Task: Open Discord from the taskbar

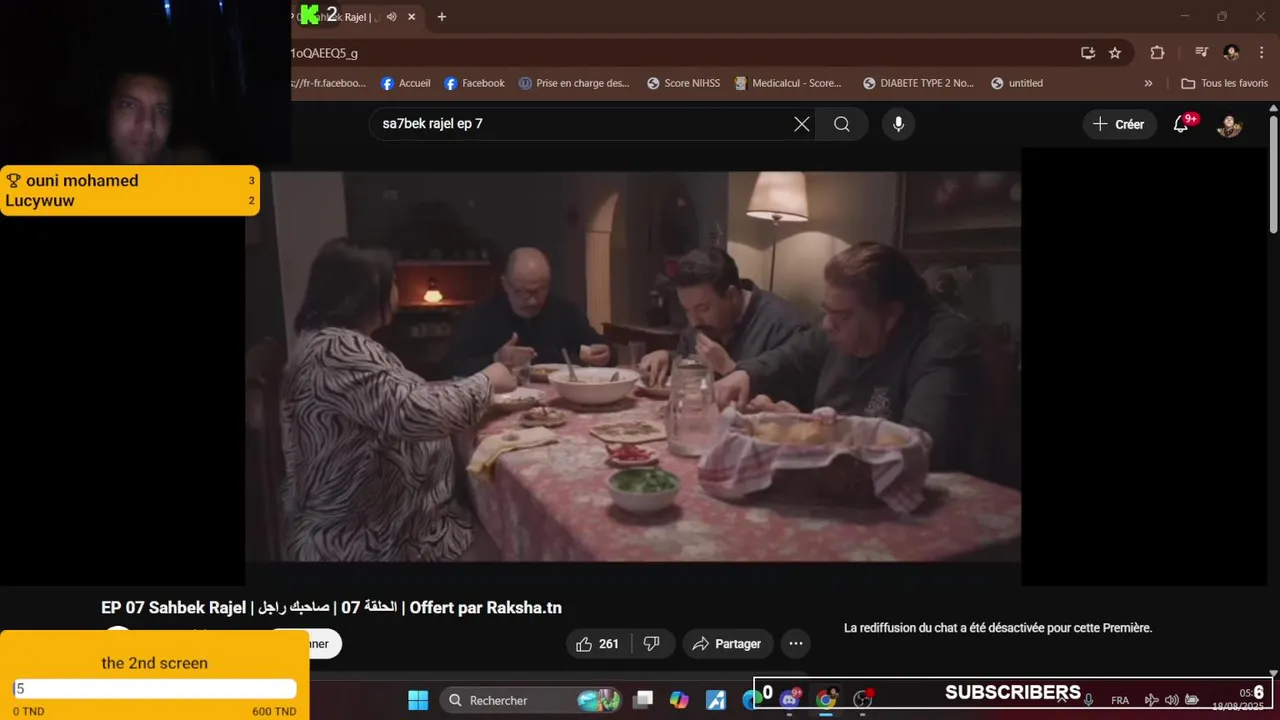Action: 789,700
